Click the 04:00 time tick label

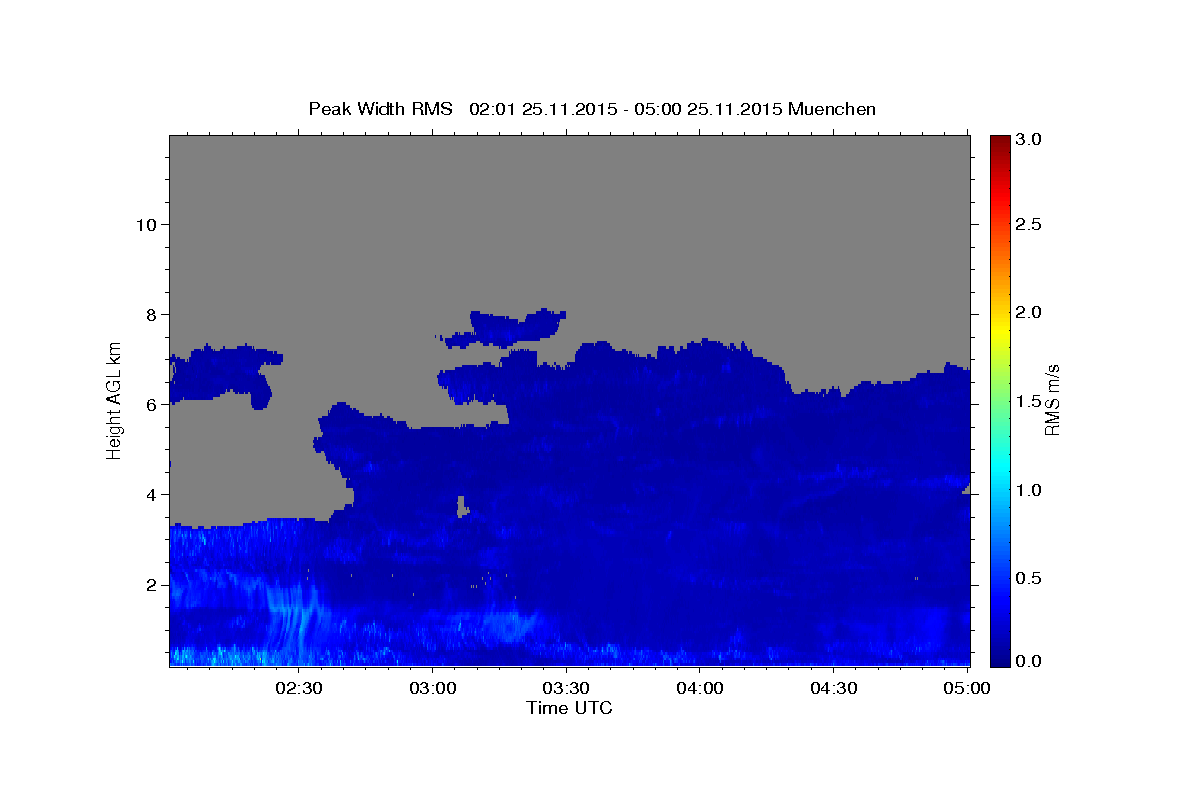coord(700,688)
